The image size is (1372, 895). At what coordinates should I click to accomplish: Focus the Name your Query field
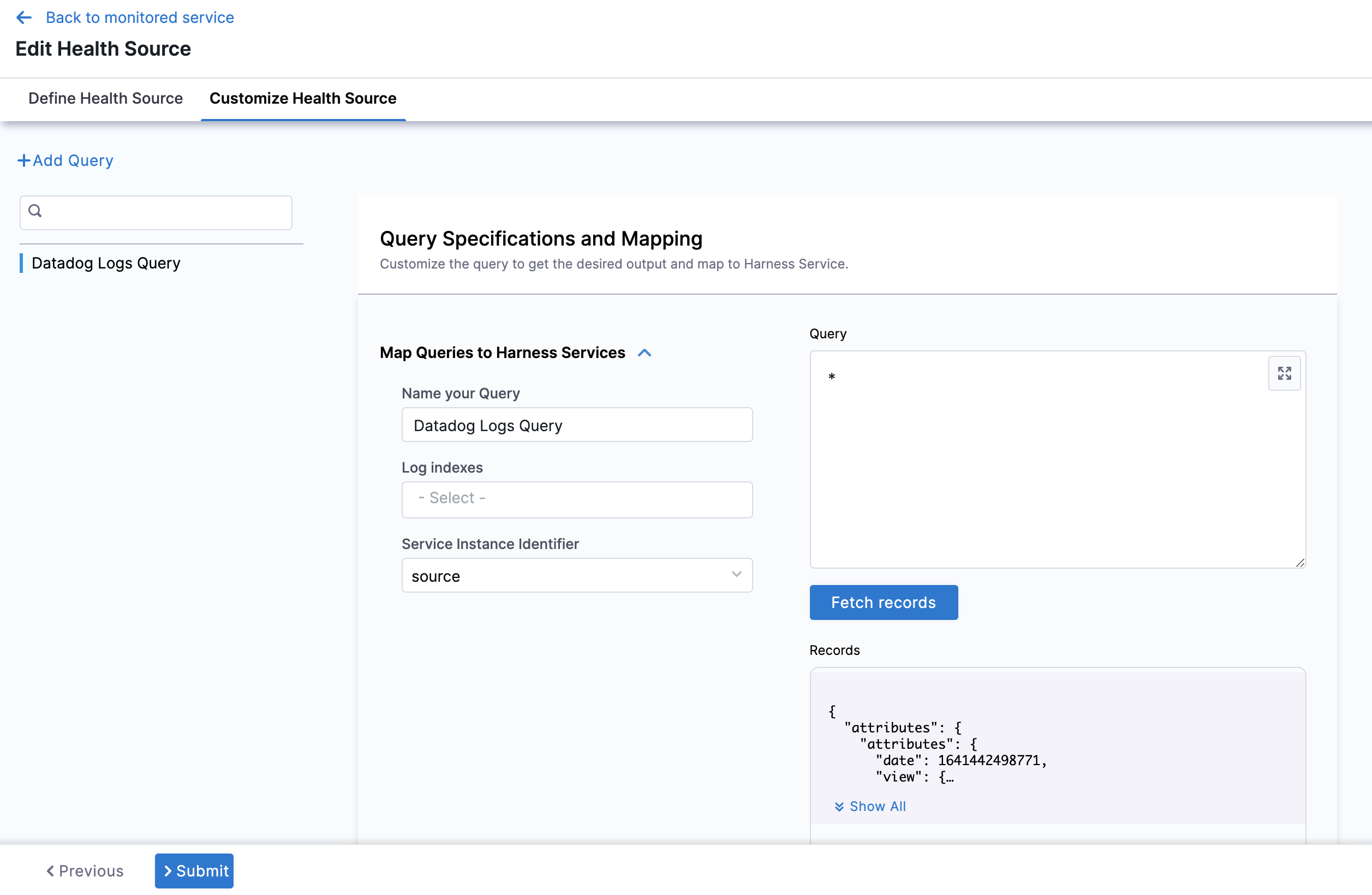[576, 425]
